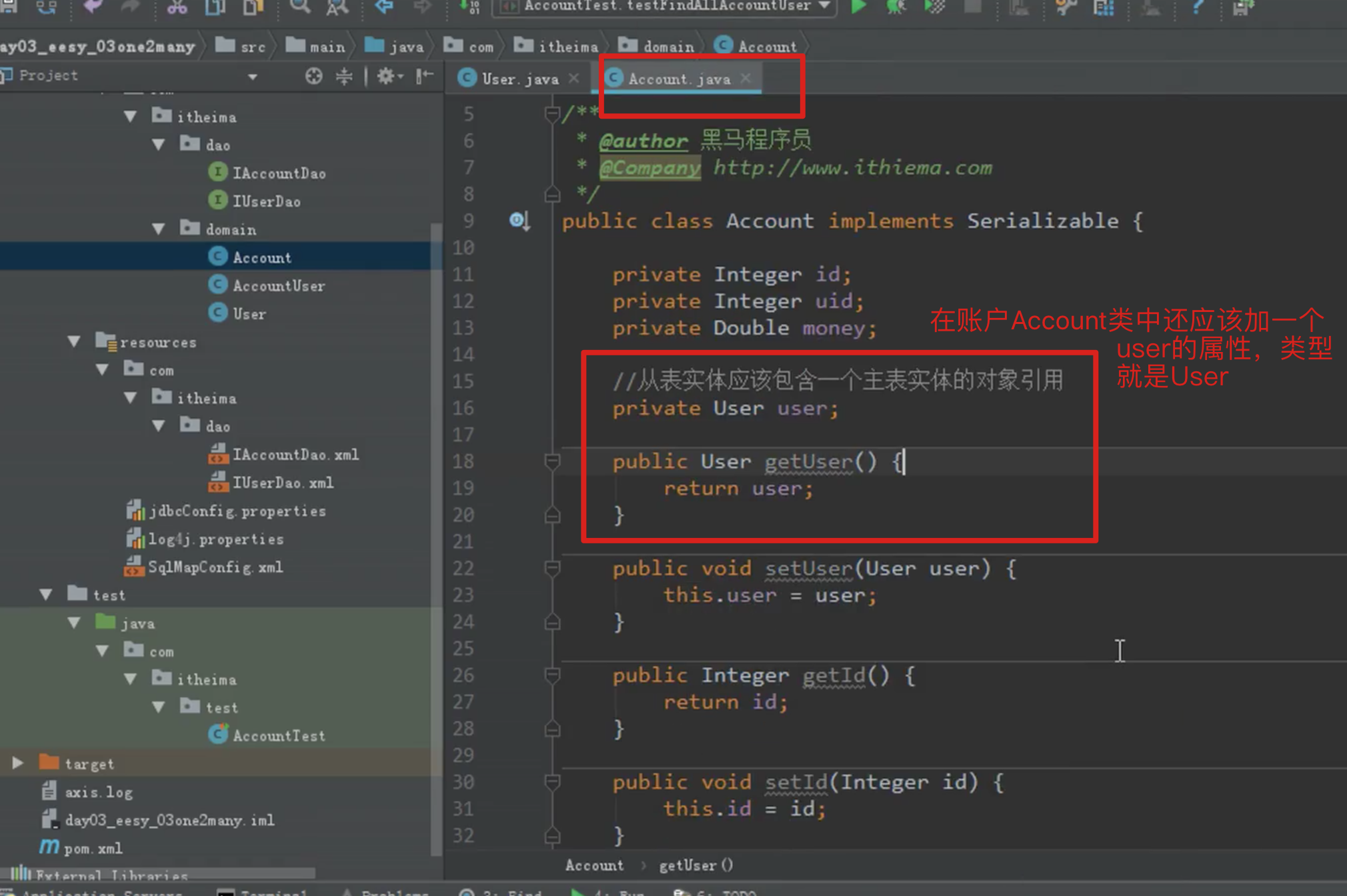Switch to the User.java tab
Image resolution: width=1347 pixels, height=896 pixels.
point(519,79)
